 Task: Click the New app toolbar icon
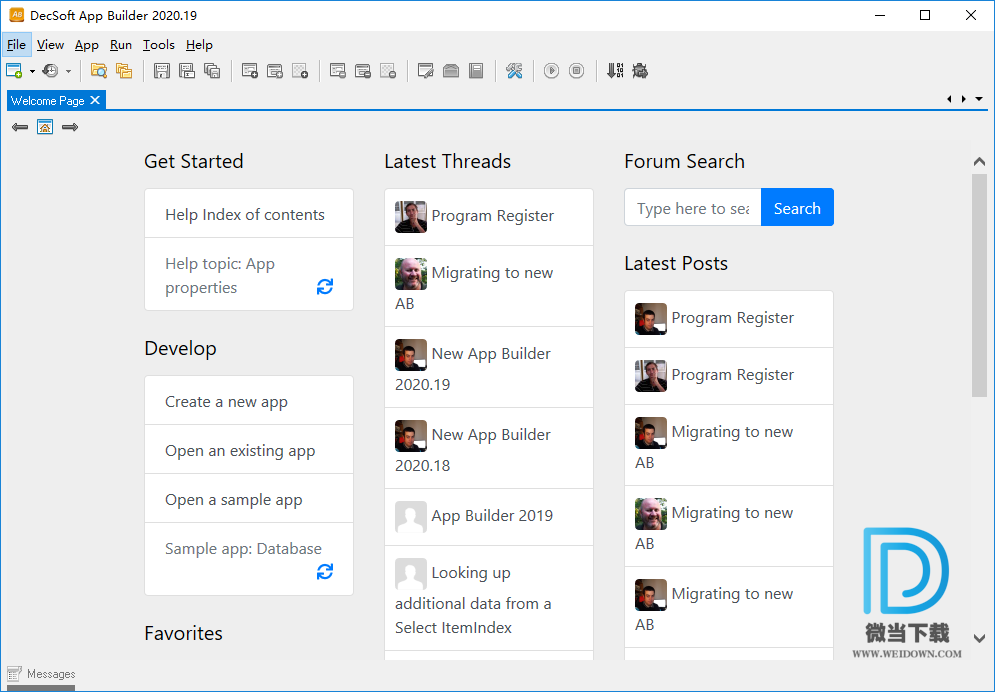coord(14,70)
